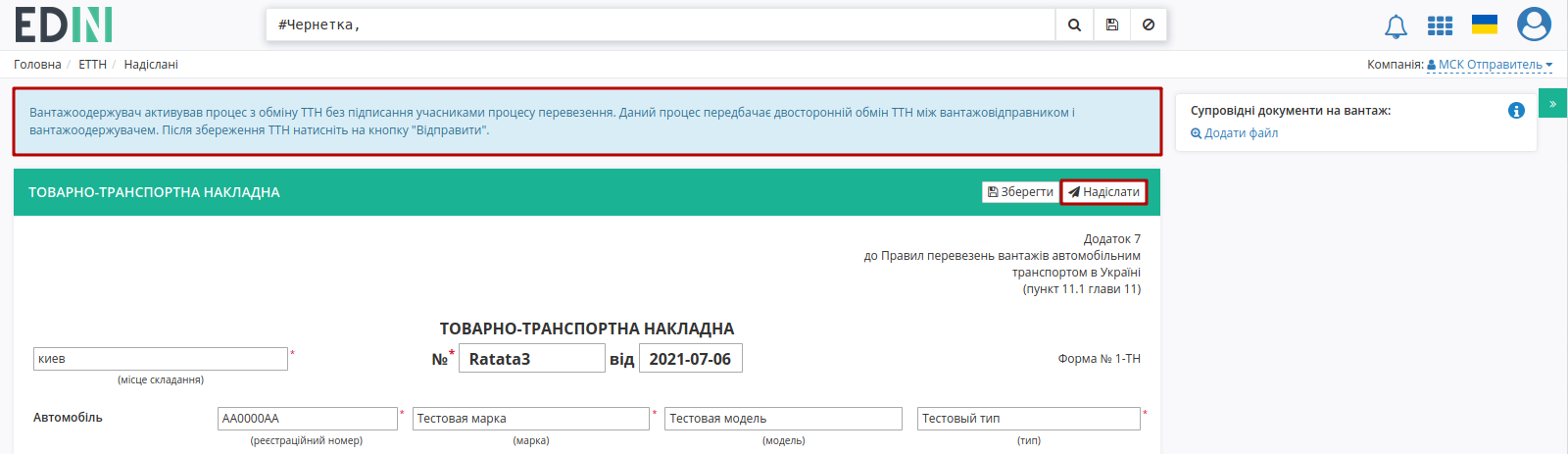1568x454 pixels.
Task: Edit the date field 2021-07-06
Action: [691, 359]
